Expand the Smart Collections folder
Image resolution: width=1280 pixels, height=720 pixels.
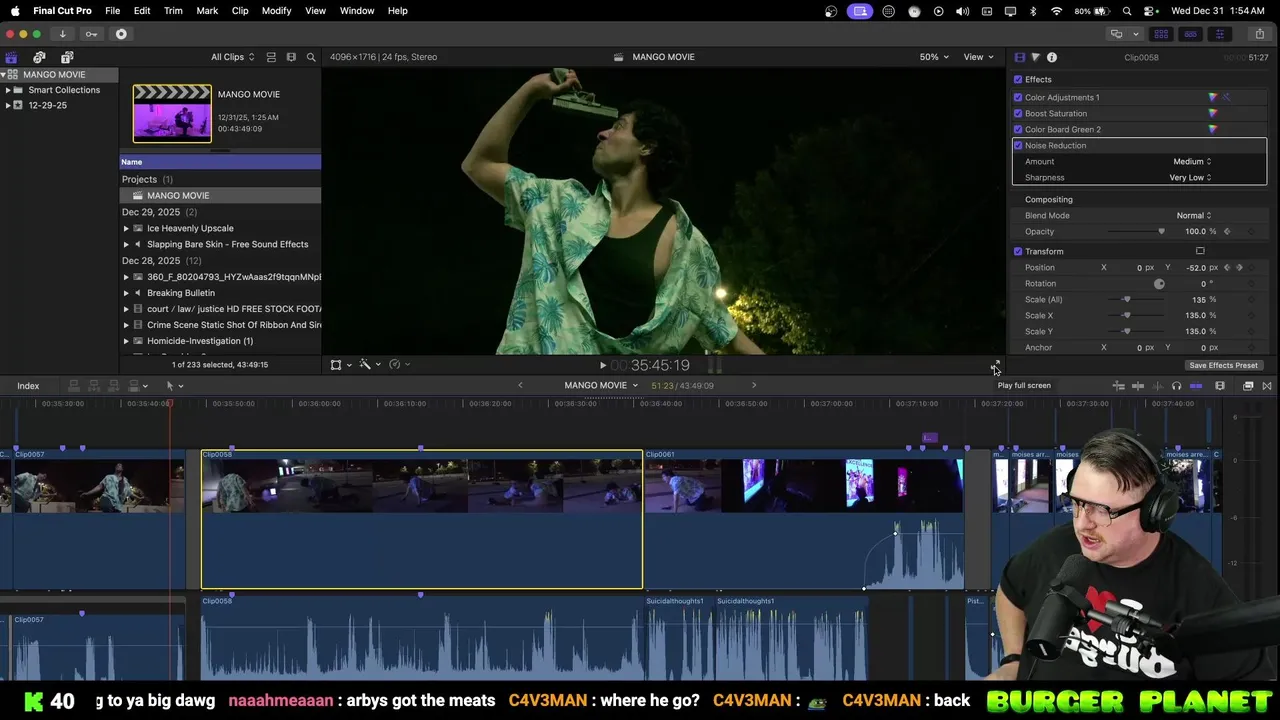tap(8, 90)
